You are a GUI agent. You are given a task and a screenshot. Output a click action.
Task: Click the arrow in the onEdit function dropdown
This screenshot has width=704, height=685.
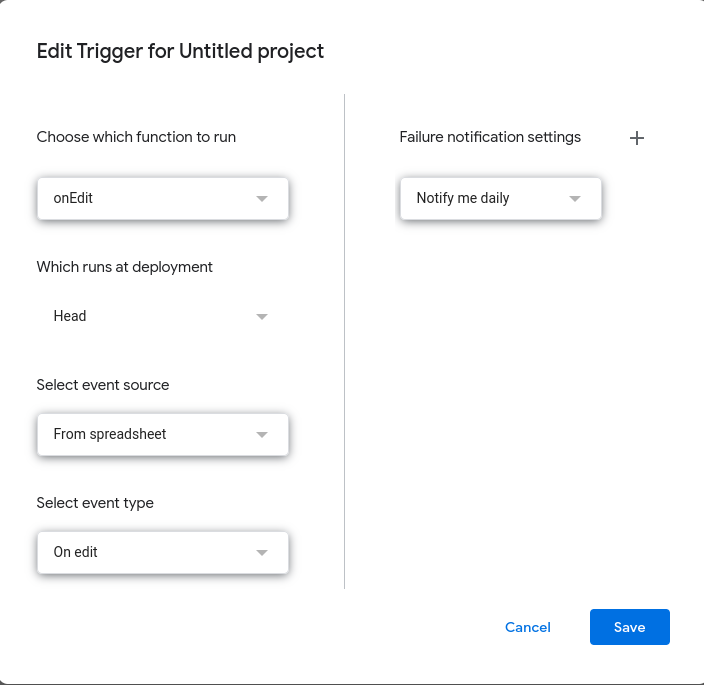[262, 198]
